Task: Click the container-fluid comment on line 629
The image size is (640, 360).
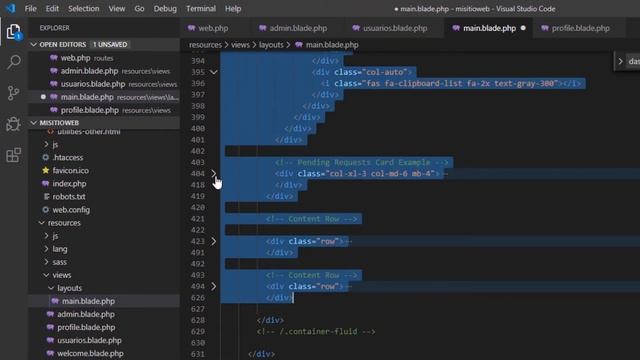Action: [x=316, y=331]
